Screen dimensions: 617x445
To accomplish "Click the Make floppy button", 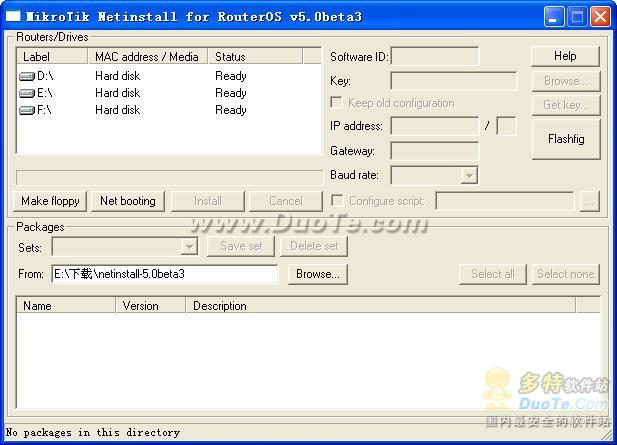I will (50, 201).
